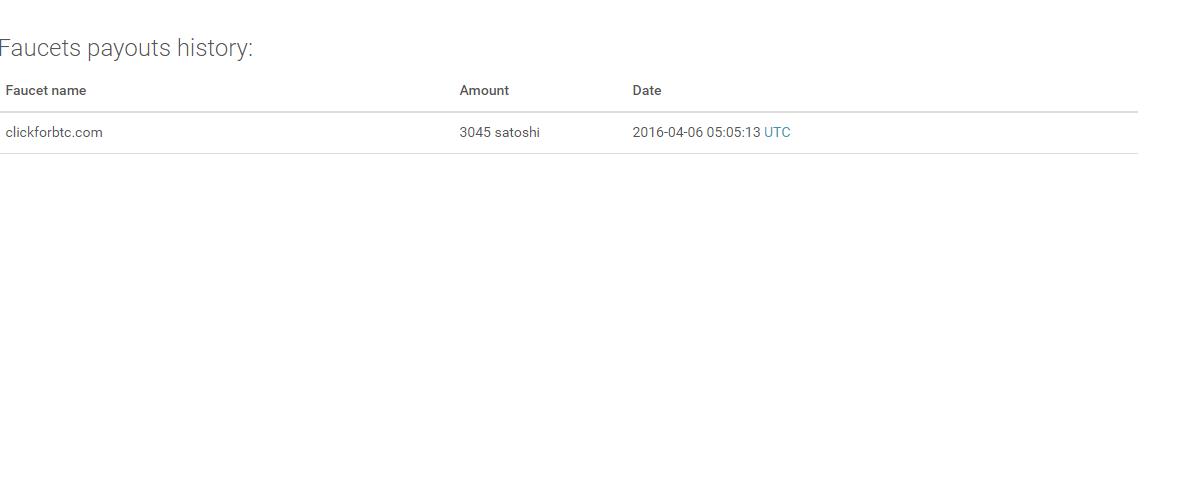Click the date 2016-04-06 in the row
1181x480 pixels.
click(668, 133)
